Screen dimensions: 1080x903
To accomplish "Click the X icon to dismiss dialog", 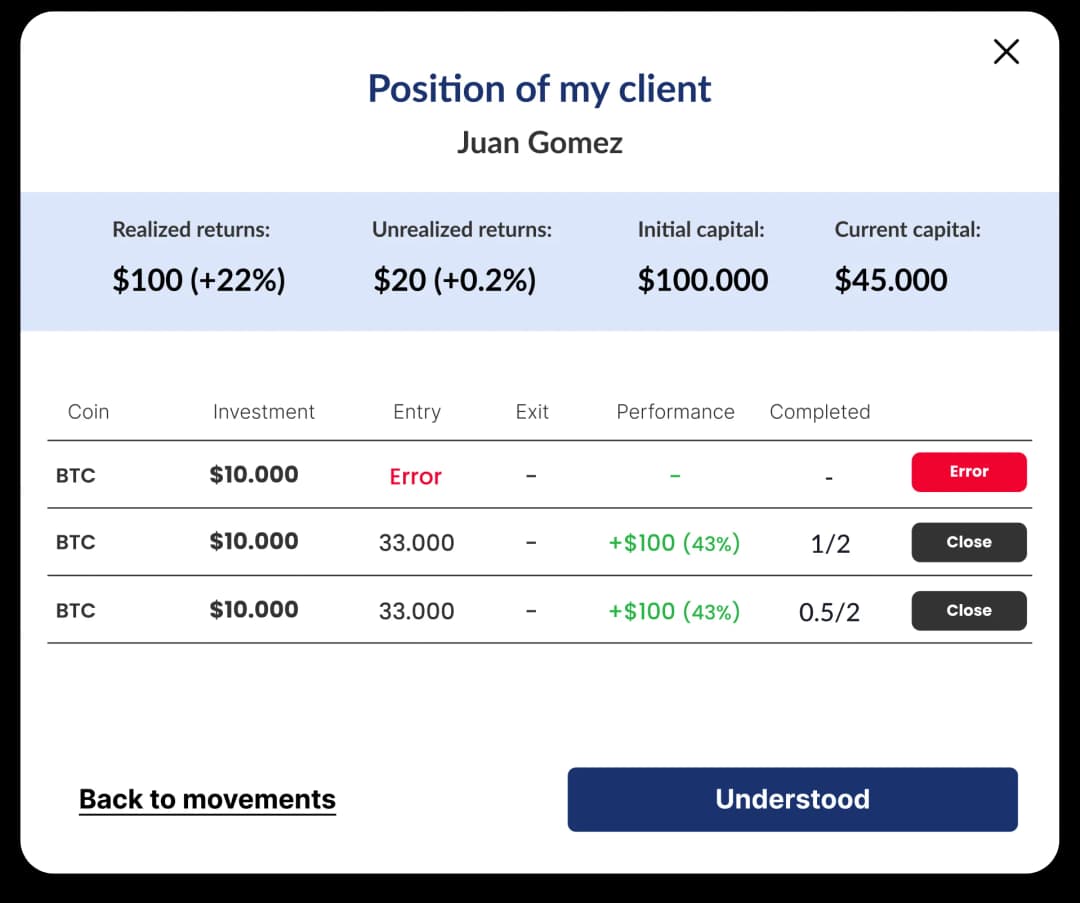I will (x=1006, y=51).
